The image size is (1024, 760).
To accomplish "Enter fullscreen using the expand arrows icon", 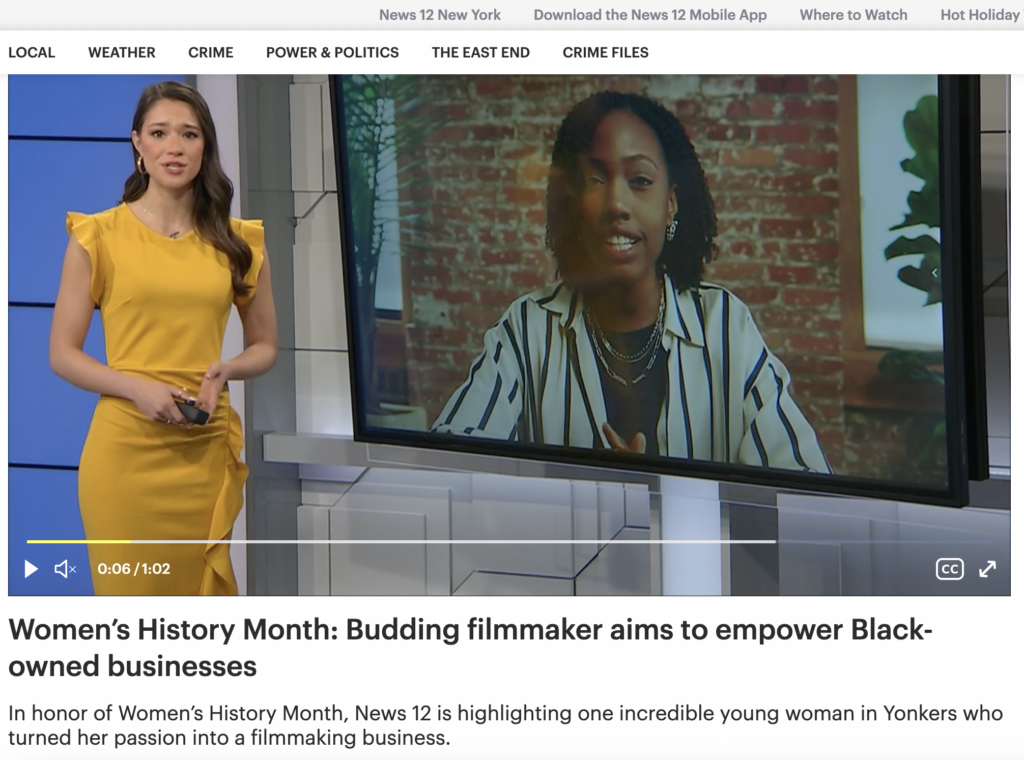I will coord(987,569).
